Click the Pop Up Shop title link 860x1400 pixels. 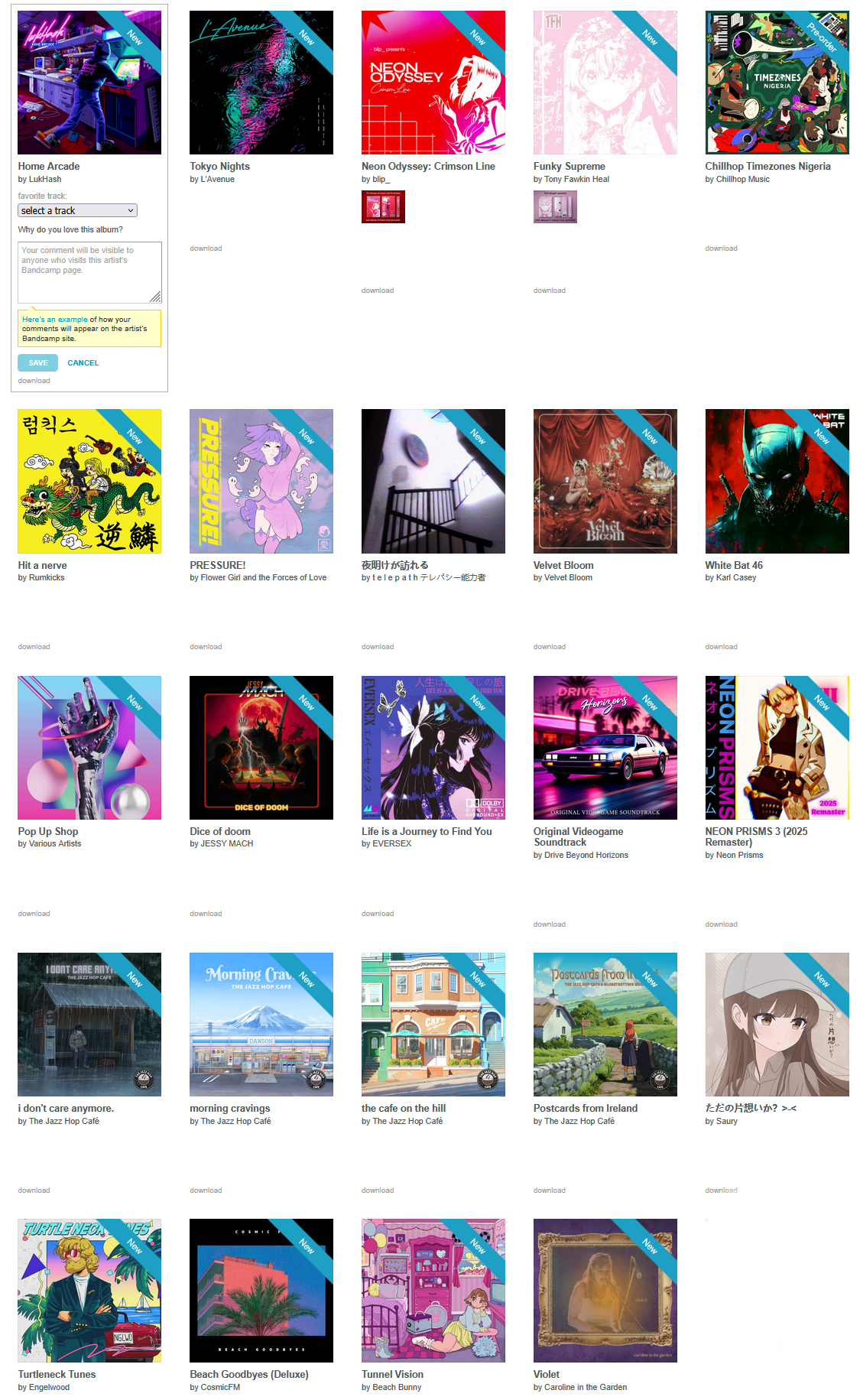(x=48, y=831)
